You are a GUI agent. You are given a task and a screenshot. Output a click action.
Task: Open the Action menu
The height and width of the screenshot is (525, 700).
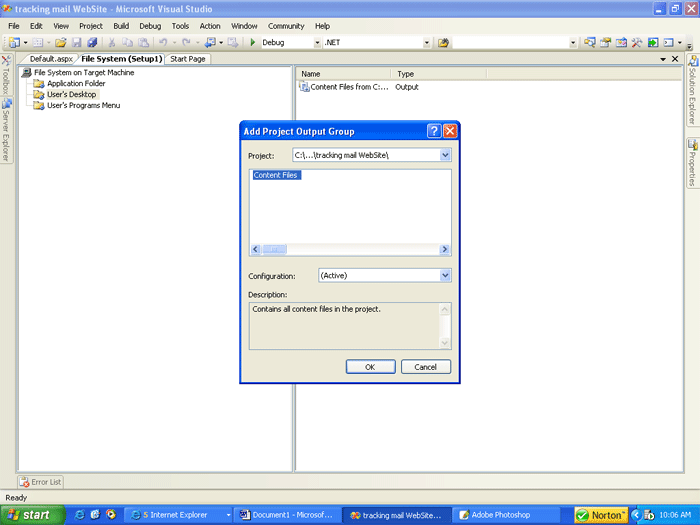click(x=210, y=26)
